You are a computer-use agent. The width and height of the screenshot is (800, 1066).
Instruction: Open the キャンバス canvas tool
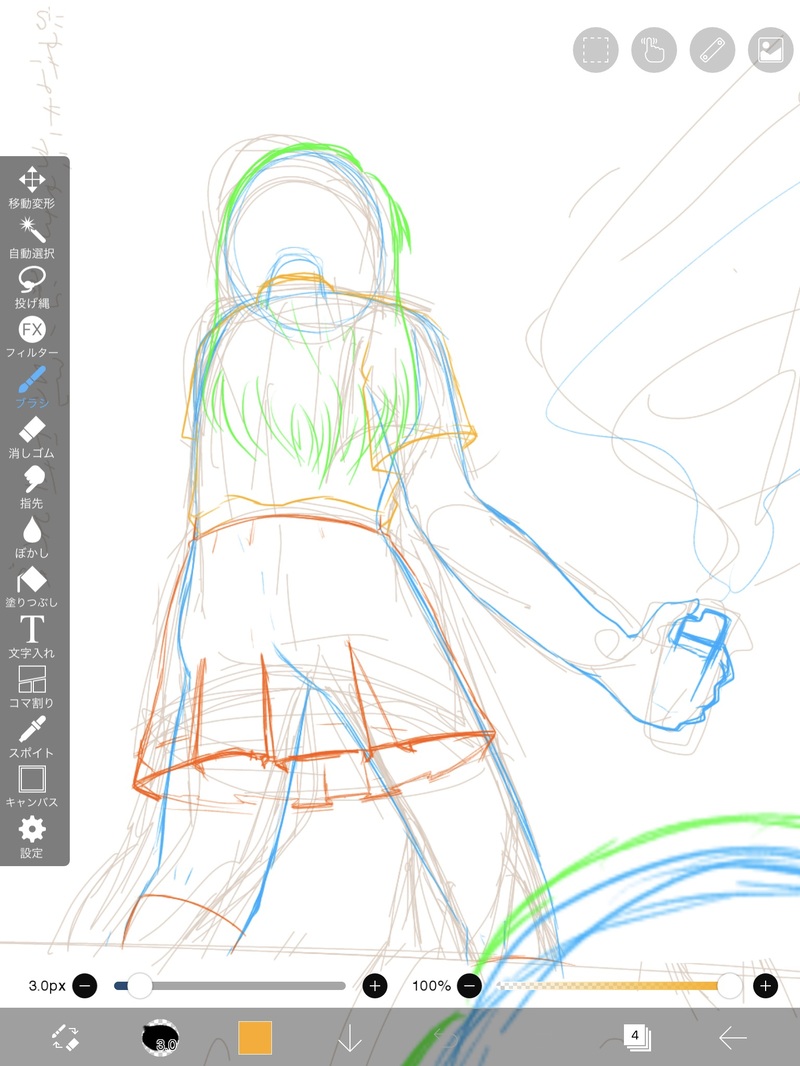tap(32, 787)
